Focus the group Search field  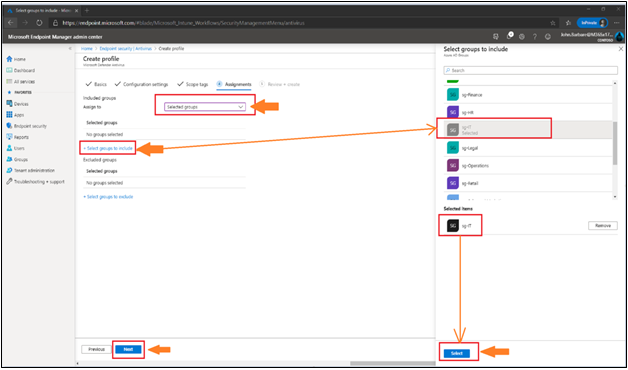531,70
